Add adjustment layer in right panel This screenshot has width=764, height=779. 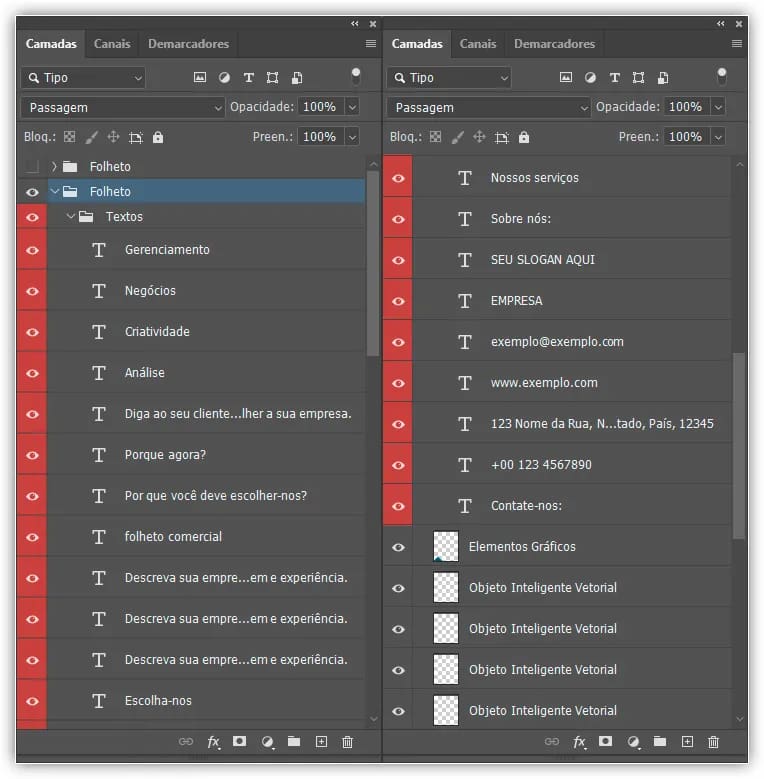point(632,742)
